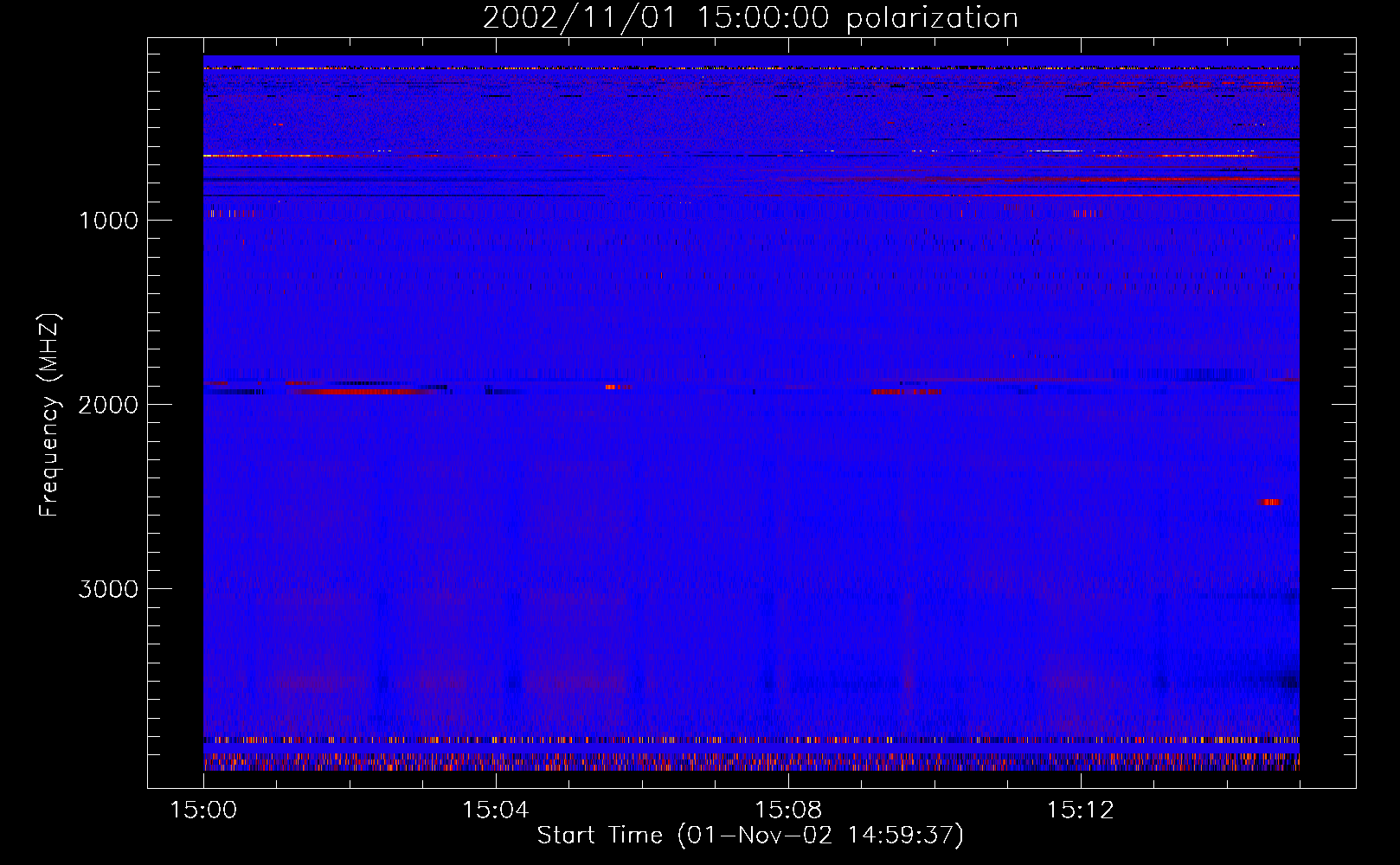1400x865 pixels.
Task: Click the "15:12" time tick label
Action: click(x=1080, y=811)
